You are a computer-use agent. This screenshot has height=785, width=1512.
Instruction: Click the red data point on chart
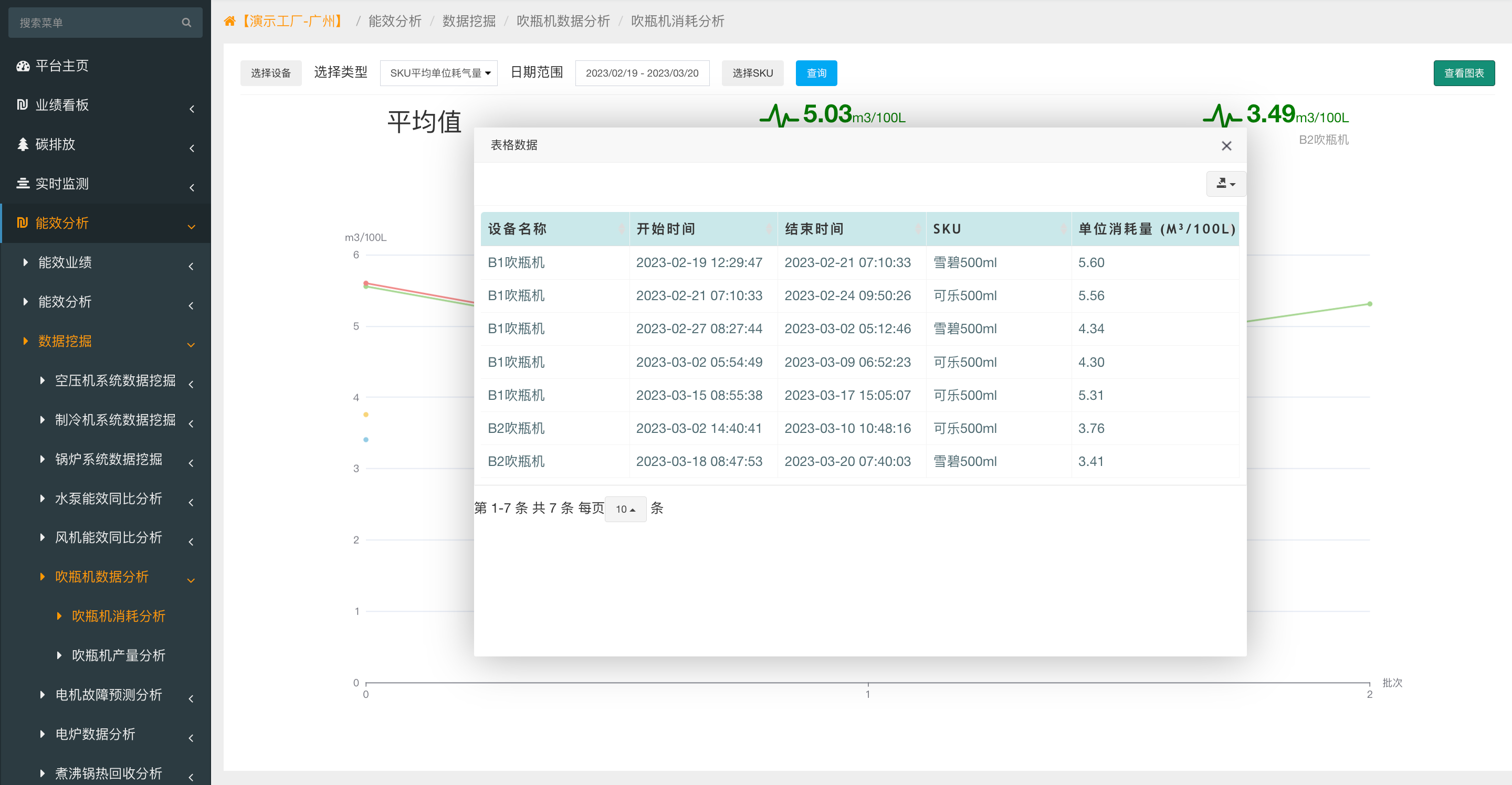tap(366, 283)
